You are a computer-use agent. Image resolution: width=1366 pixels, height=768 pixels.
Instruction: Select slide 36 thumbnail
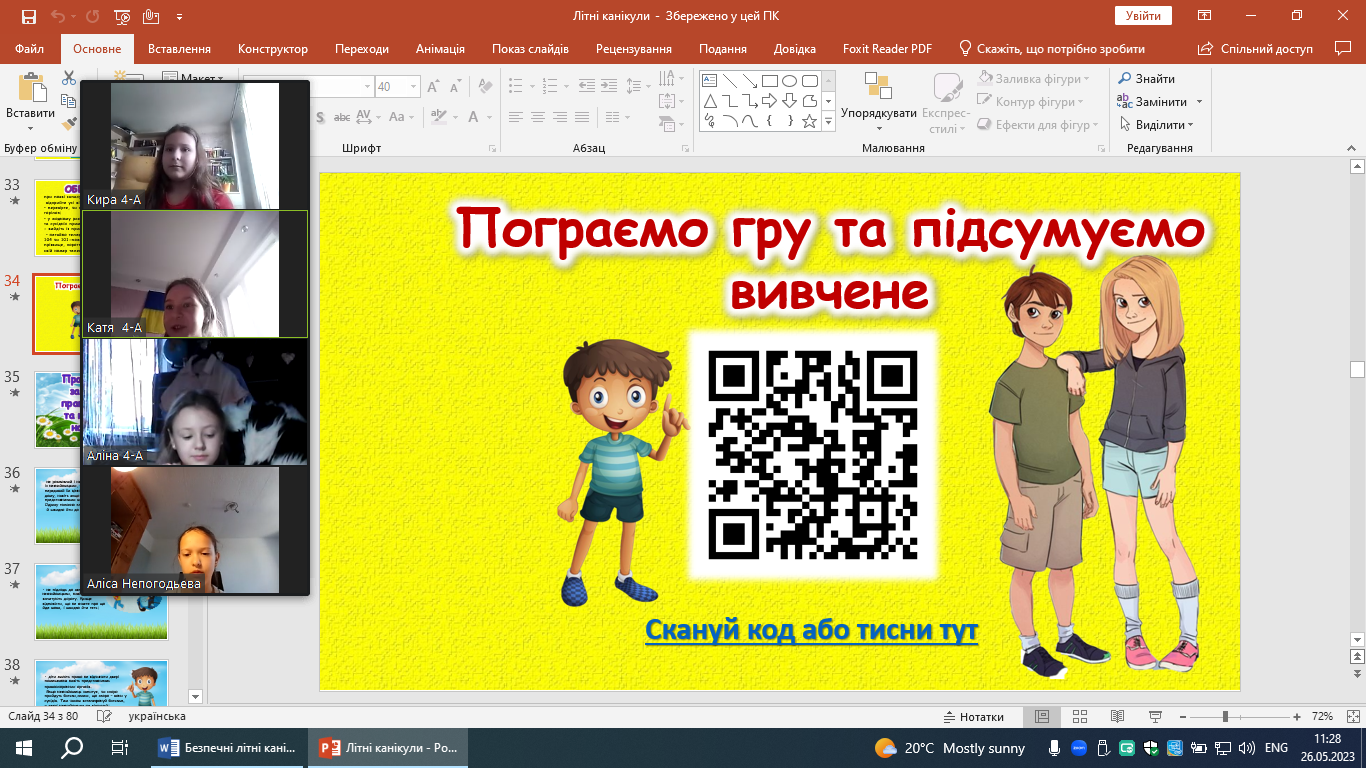pyautogui.click(x=101, y=505)
